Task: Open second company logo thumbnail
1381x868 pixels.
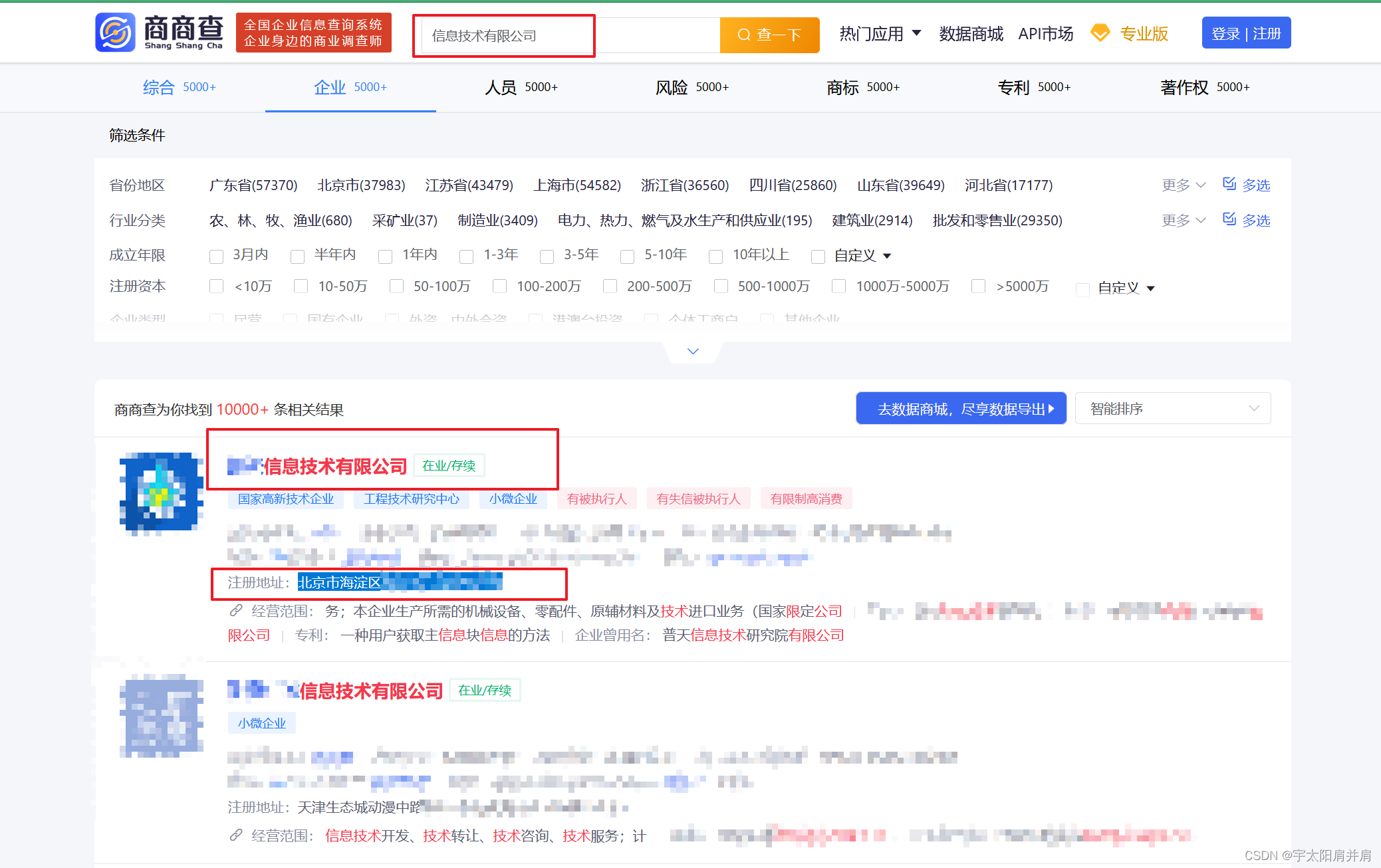Action: pyautogui.click(x=162, y=718)
